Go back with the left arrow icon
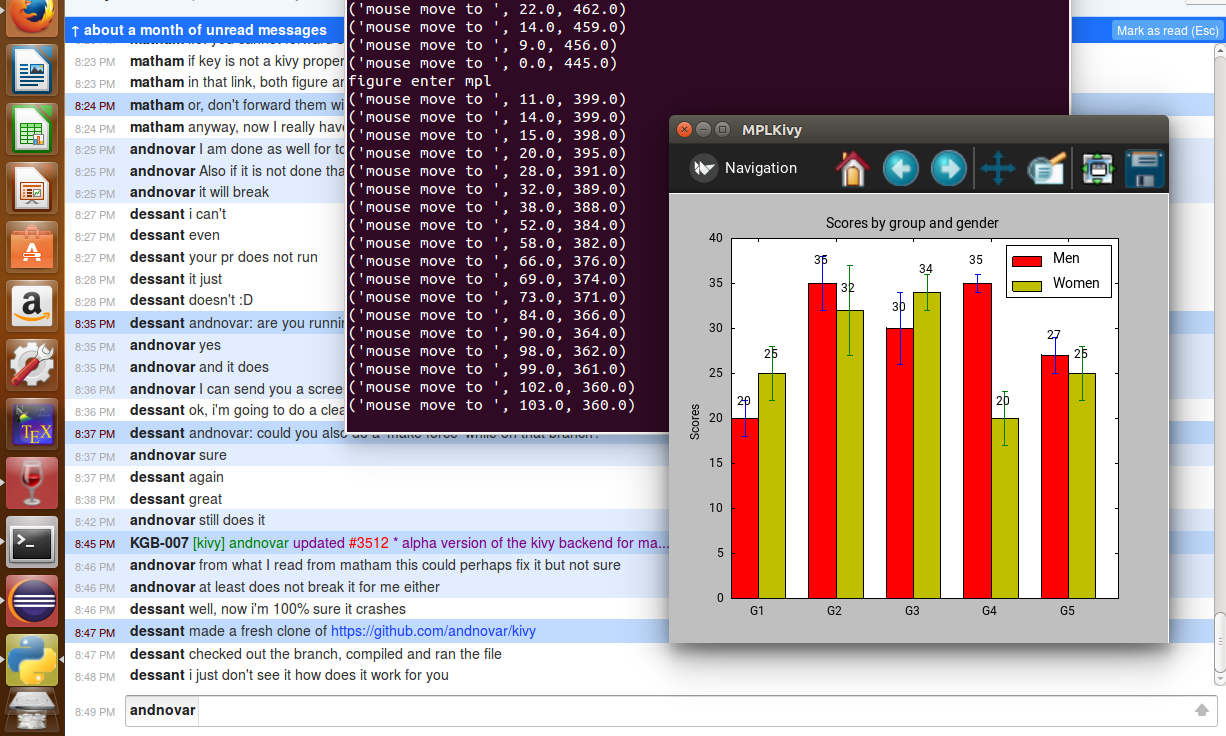 pos(900,168)
